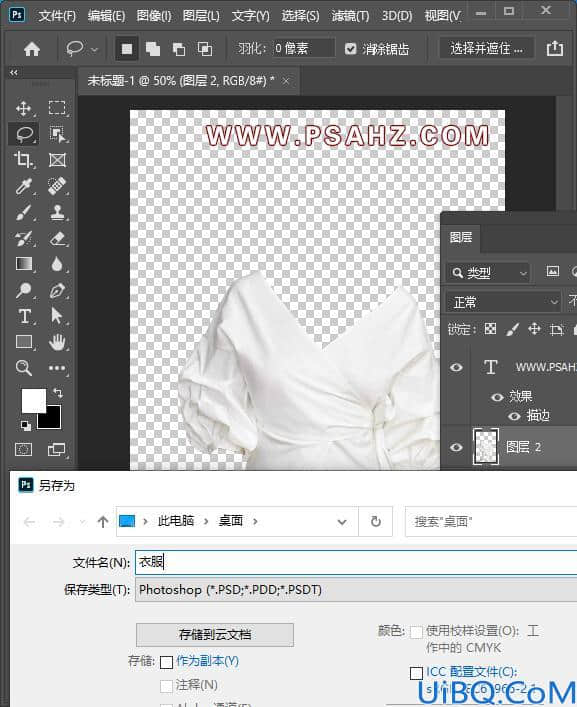Open the 滤镜(T) menu
The width and height of the screenshot is (577, 707).
click(x=350, y=16)
